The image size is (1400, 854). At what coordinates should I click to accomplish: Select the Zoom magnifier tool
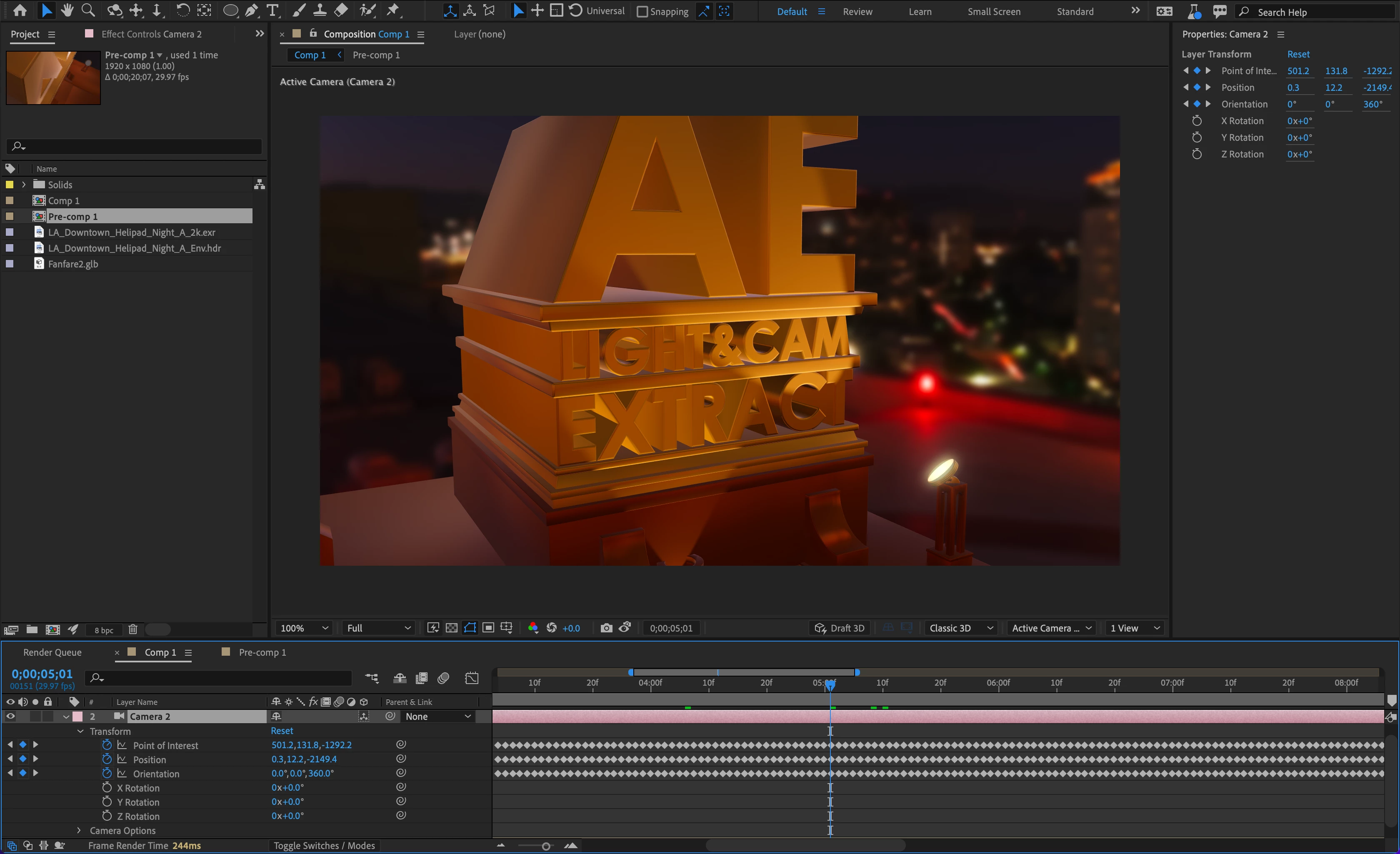tap(88, 10)
